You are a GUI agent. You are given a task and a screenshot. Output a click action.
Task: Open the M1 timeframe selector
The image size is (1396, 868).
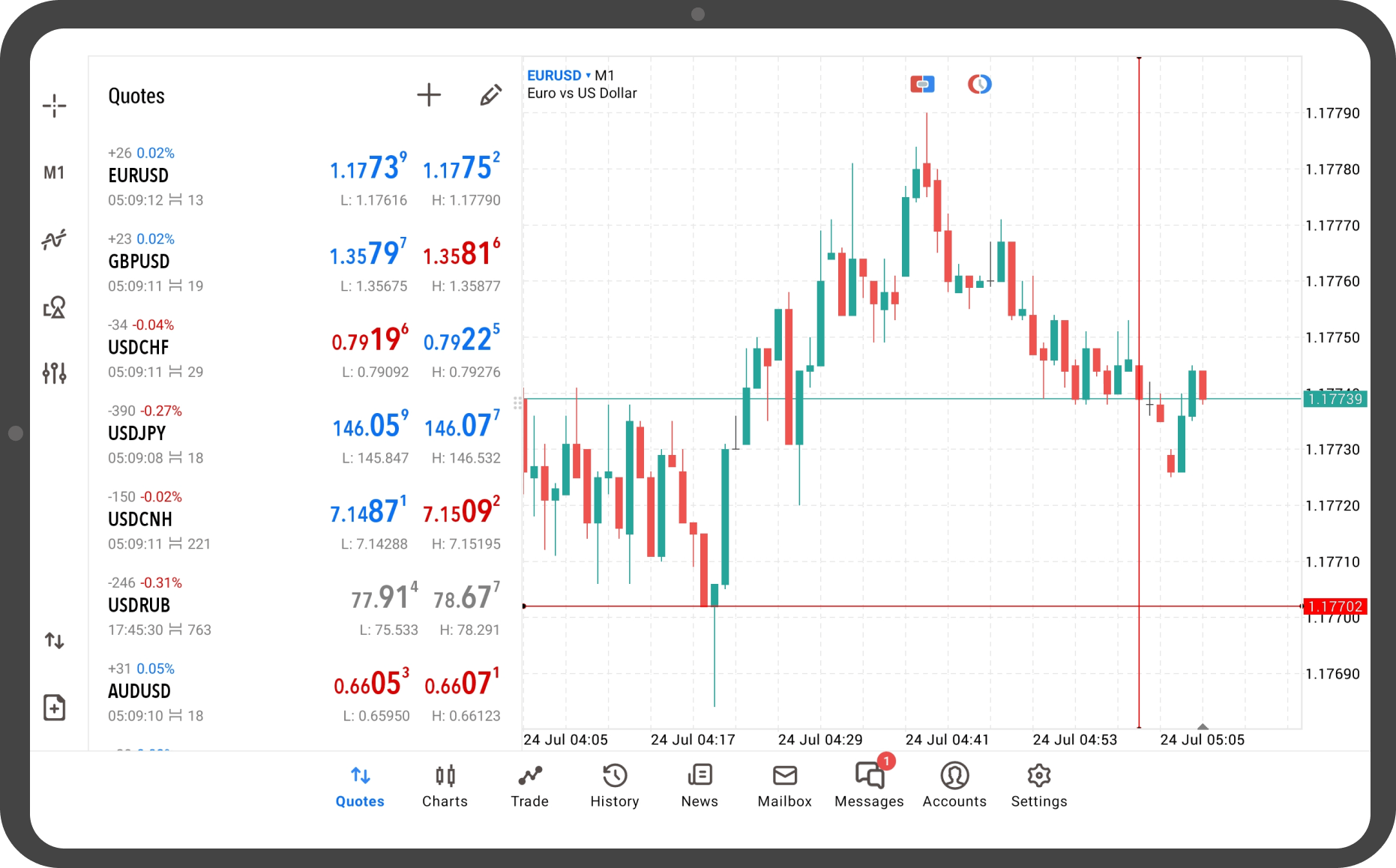coord(54,173)
